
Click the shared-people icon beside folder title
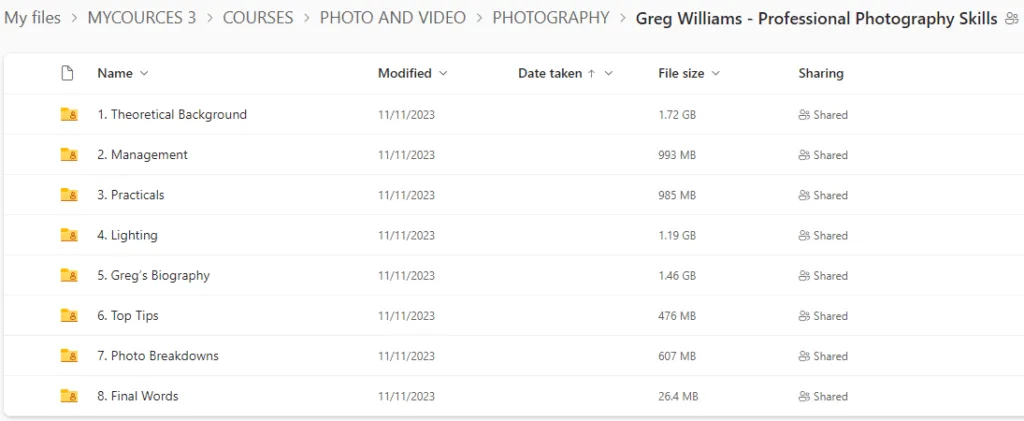pyautogui.click(x=1011, y=19)
